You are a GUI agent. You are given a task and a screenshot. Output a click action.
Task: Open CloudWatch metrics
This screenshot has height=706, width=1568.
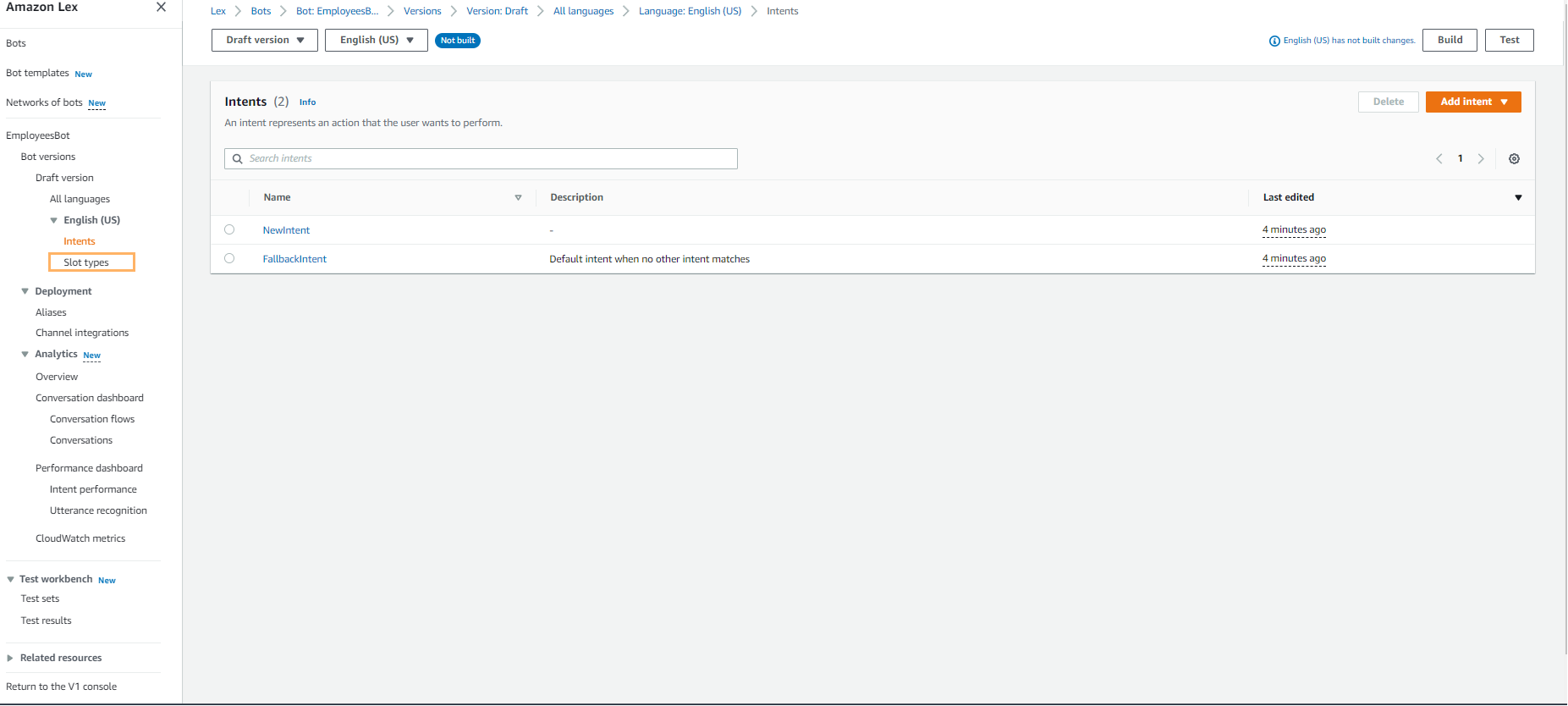click(x=80, y=538)
